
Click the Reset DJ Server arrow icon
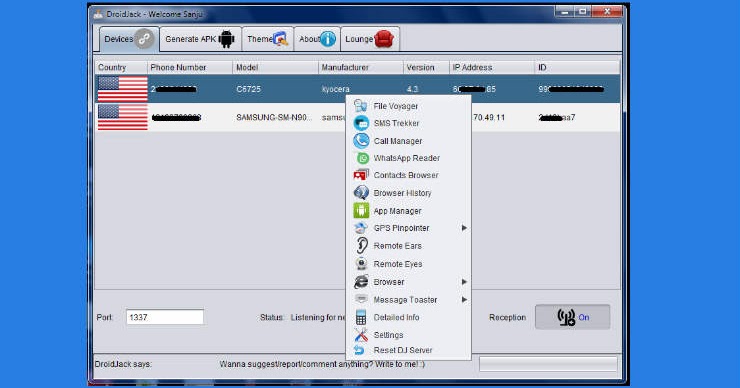coord(359,350)
